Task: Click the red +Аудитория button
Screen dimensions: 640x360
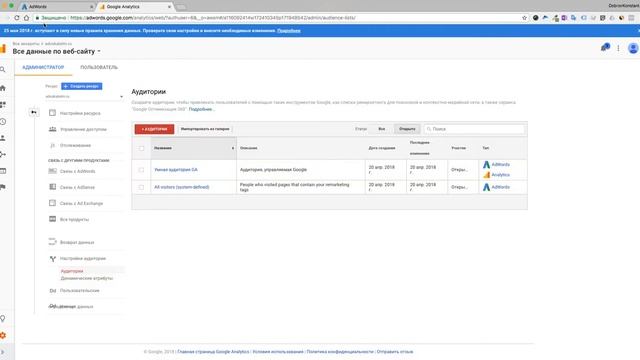Action: pyautogui.click(x=154, y=129)
